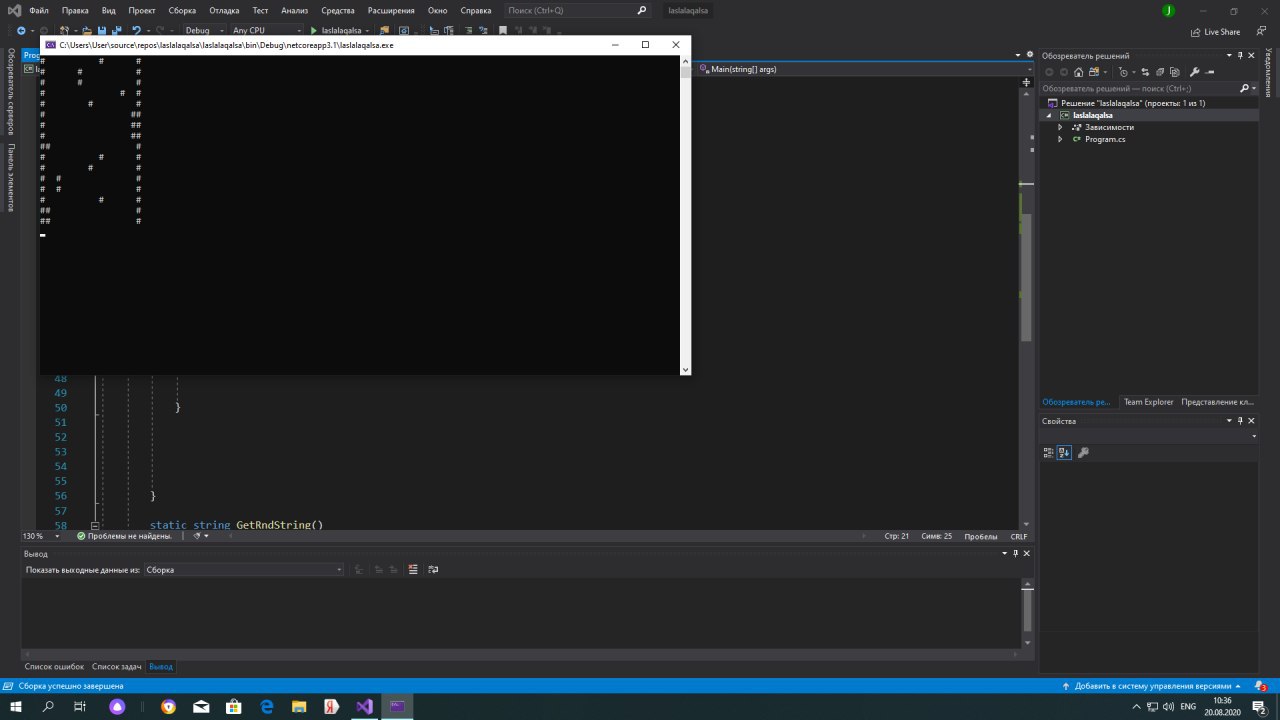Image resolution: width=1280 pixels, height=720 pixels.
Task: Open the Справка menu
Action: click(x=475, y=10)
